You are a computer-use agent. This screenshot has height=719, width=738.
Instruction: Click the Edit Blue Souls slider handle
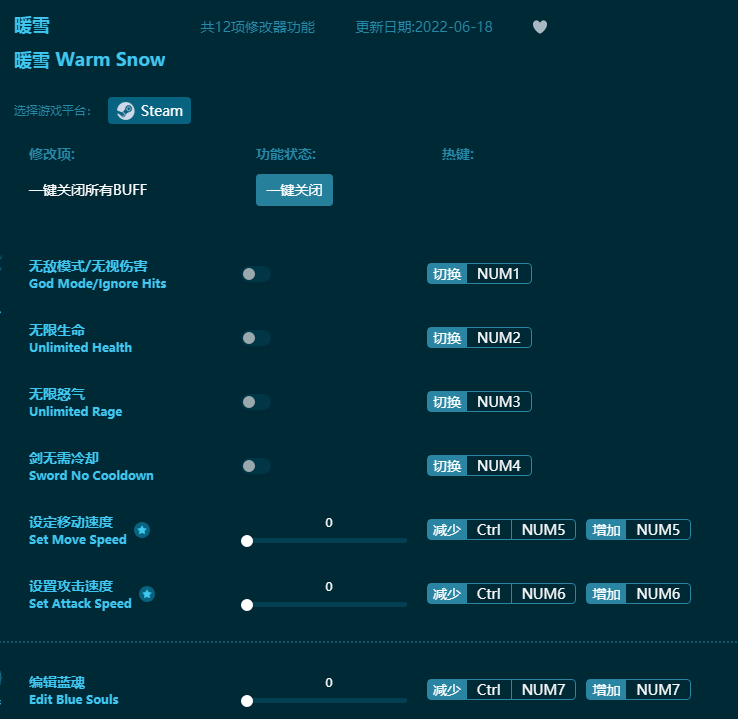click(x=247, y=701)
